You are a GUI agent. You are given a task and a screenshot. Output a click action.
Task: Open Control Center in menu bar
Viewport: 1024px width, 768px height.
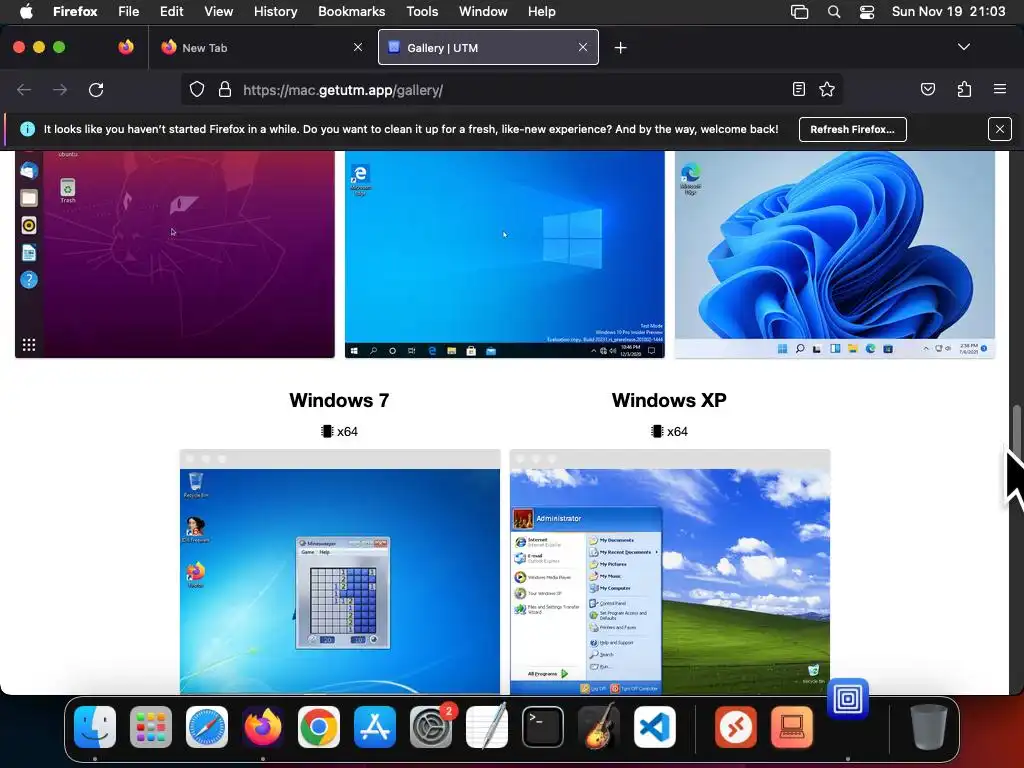[867, 11]
